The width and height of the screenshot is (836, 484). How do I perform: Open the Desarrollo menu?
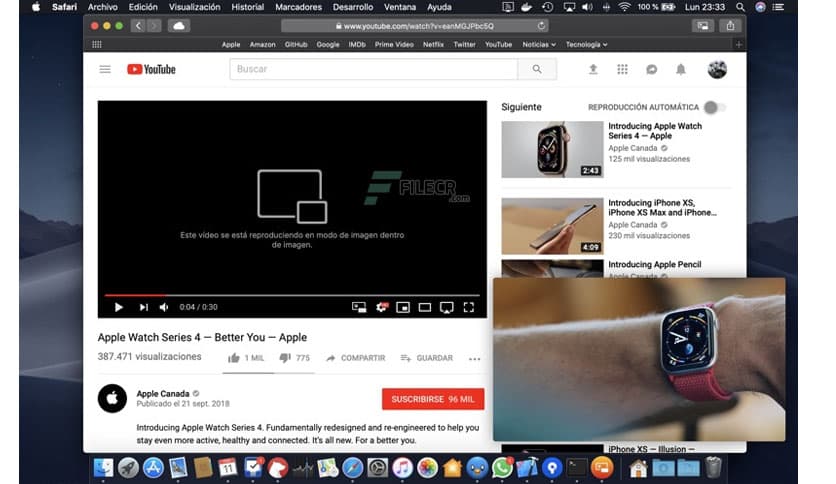[x=353, y=7]
